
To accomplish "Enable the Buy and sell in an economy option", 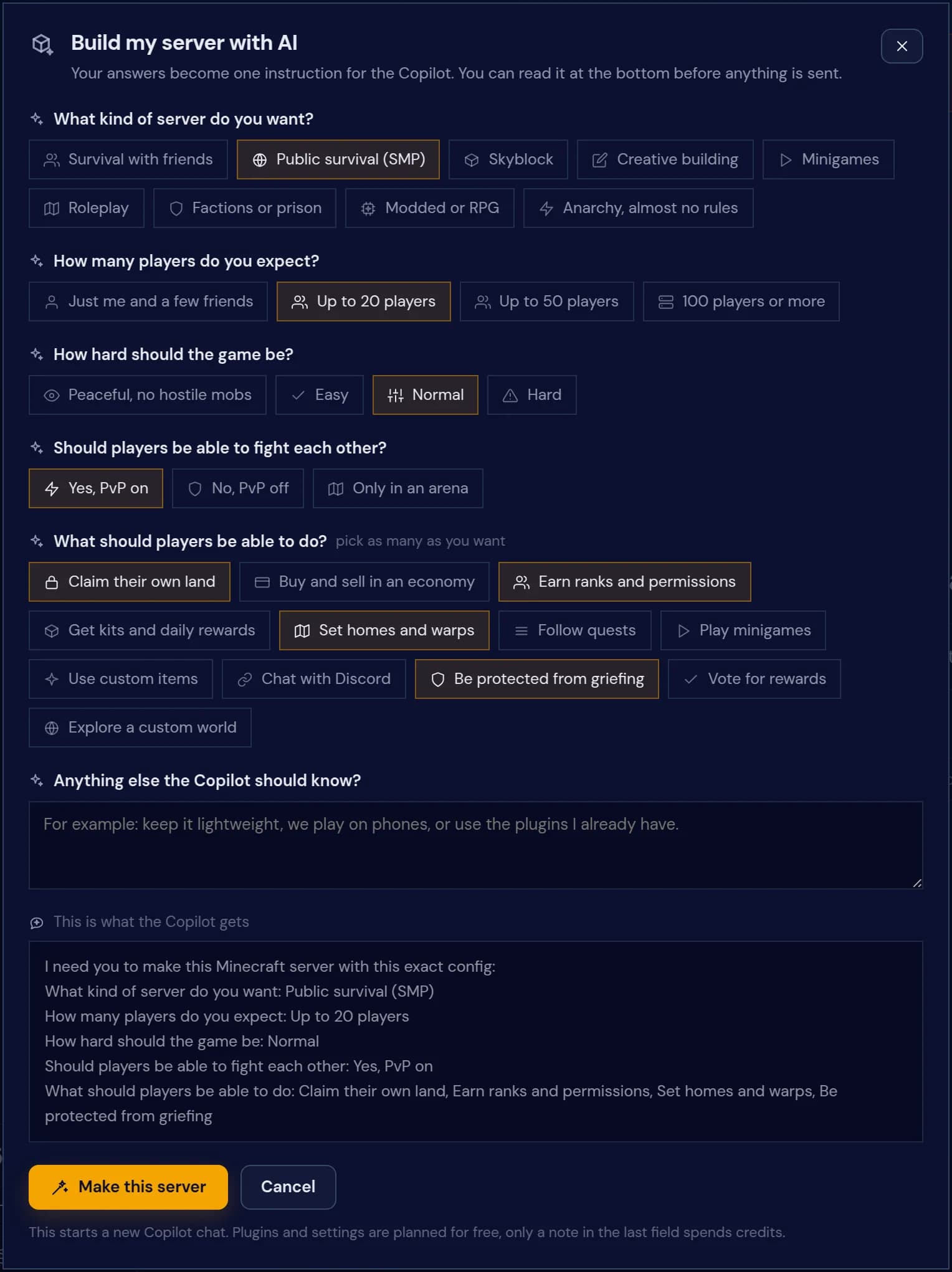I will (364, 582).
